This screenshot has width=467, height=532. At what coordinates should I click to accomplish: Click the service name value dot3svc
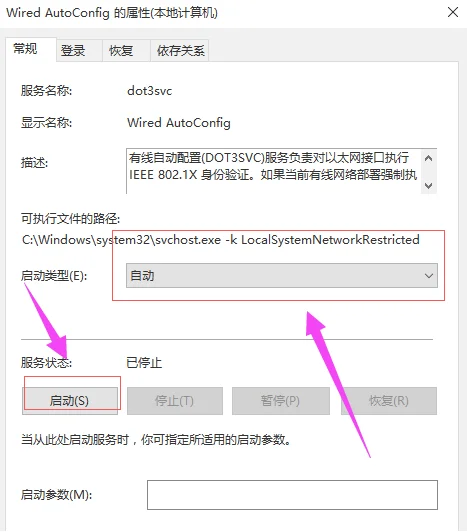coord(150,91)
